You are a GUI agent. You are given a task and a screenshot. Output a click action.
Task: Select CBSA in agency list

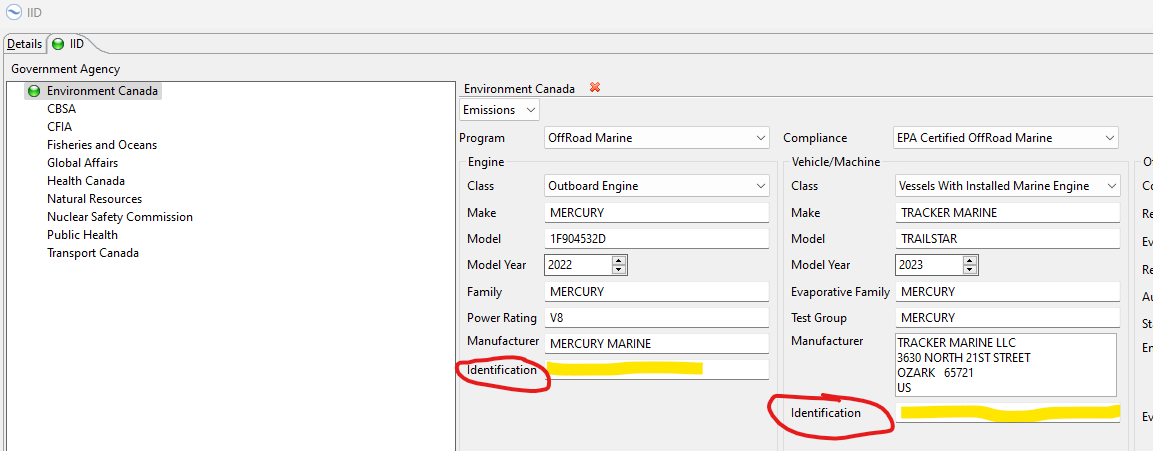(61, 109)
